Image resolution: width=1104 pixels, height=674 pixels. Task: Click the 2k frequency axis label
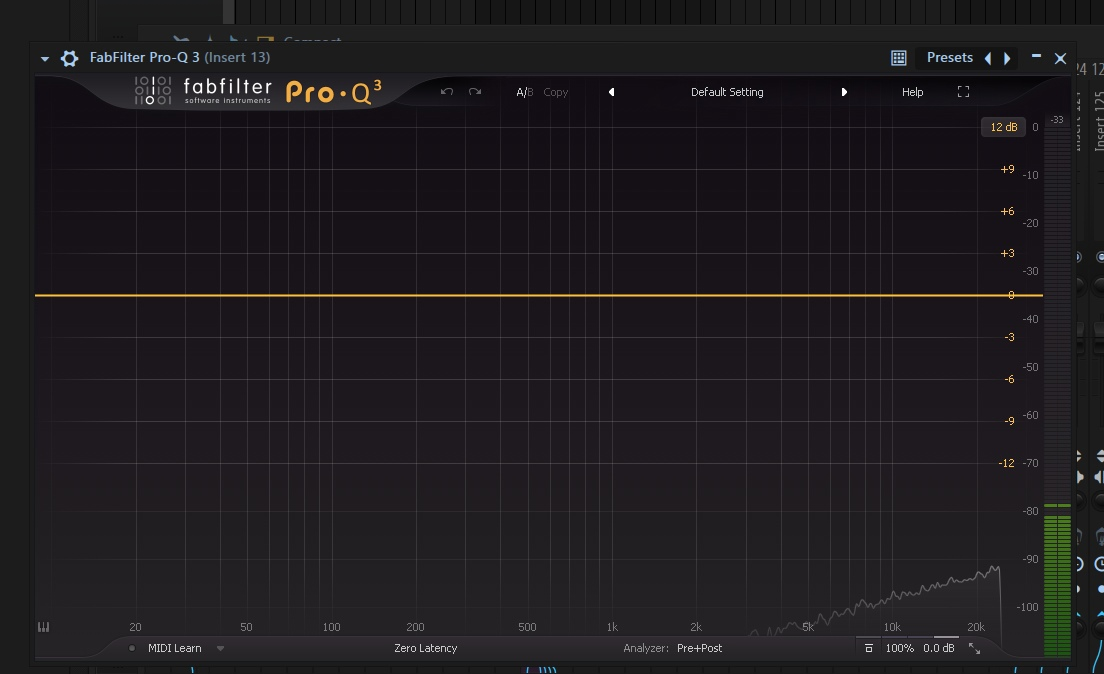click(696, 627)
